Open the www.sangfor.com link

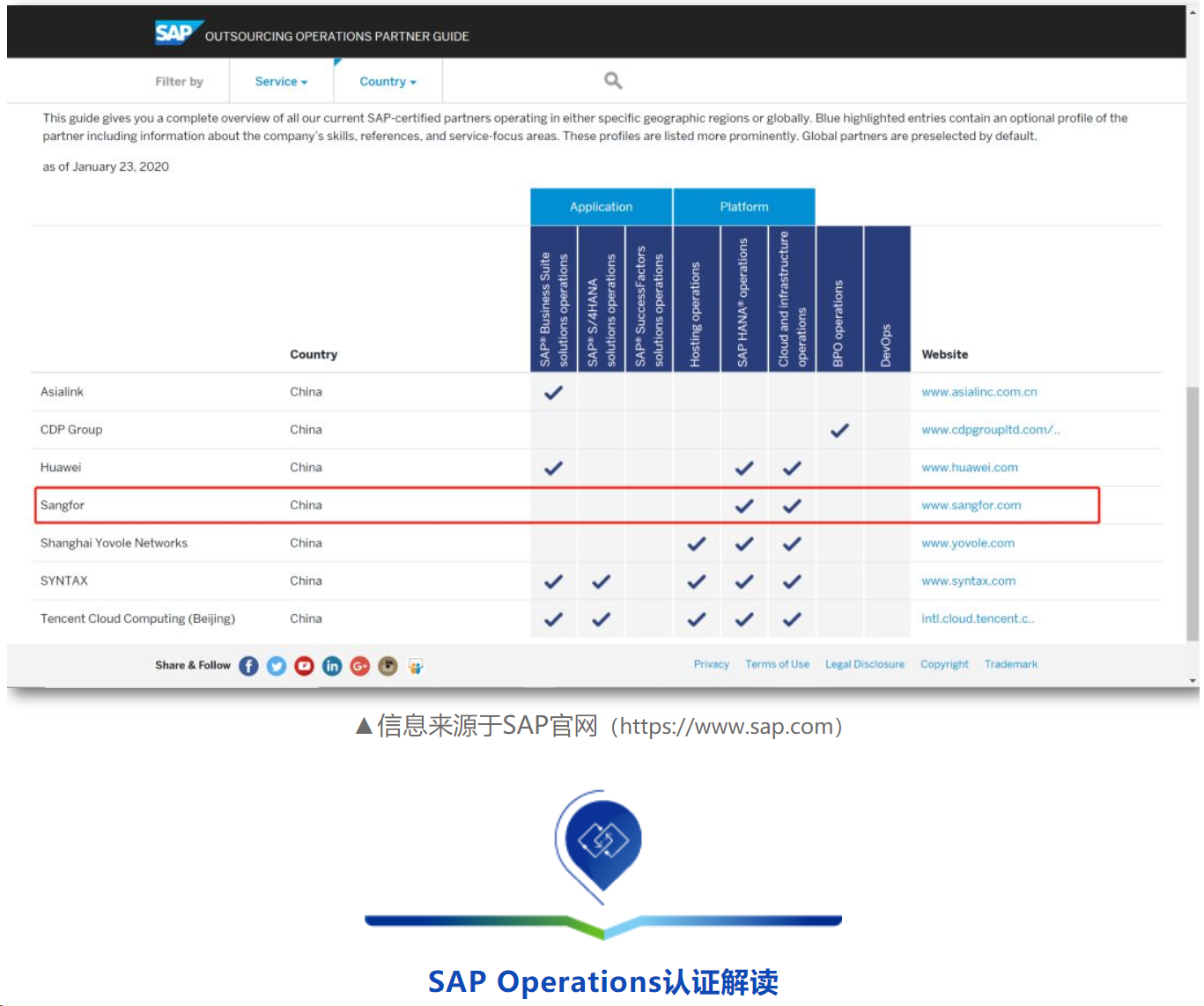(971, 506)
